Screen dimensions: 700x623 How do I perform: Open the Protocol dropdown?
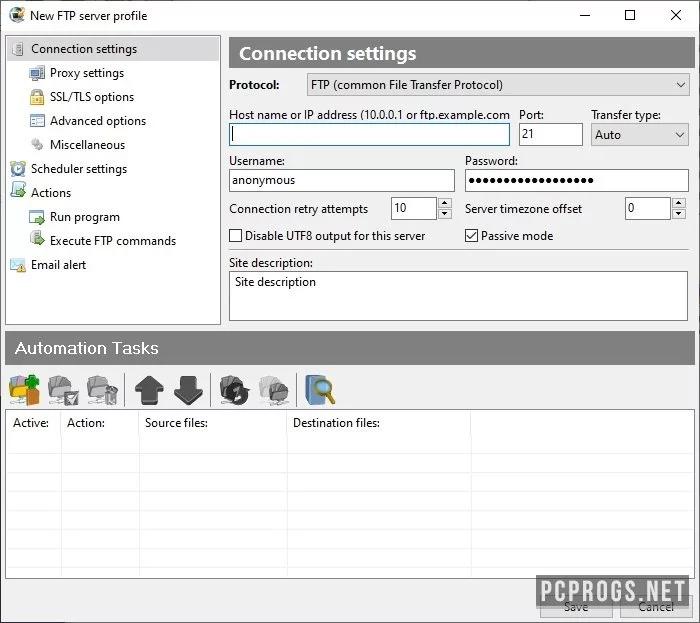498,85
